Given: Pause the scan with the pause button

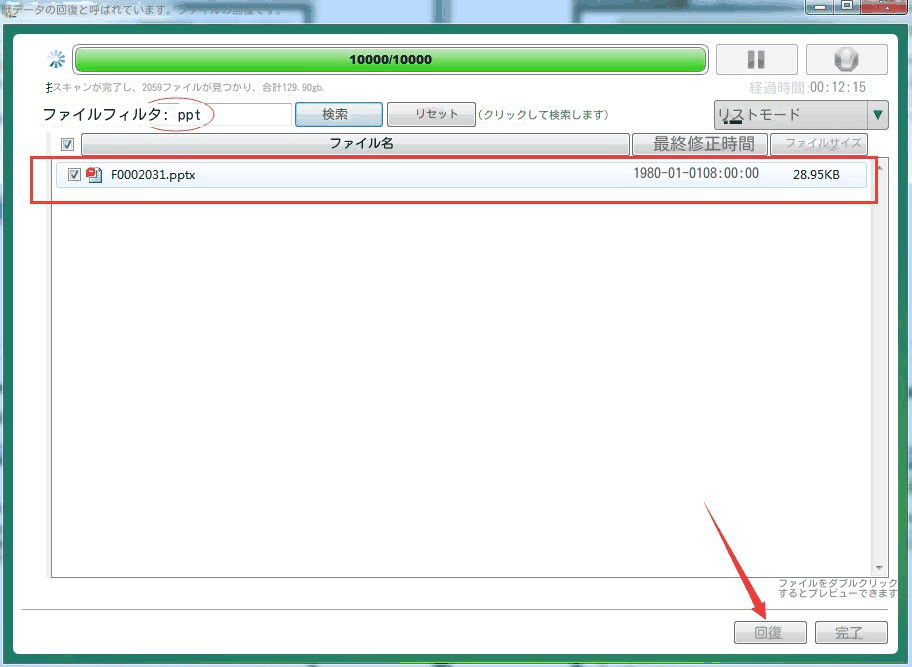Looking at the screenshot, I should click(756, 59).
